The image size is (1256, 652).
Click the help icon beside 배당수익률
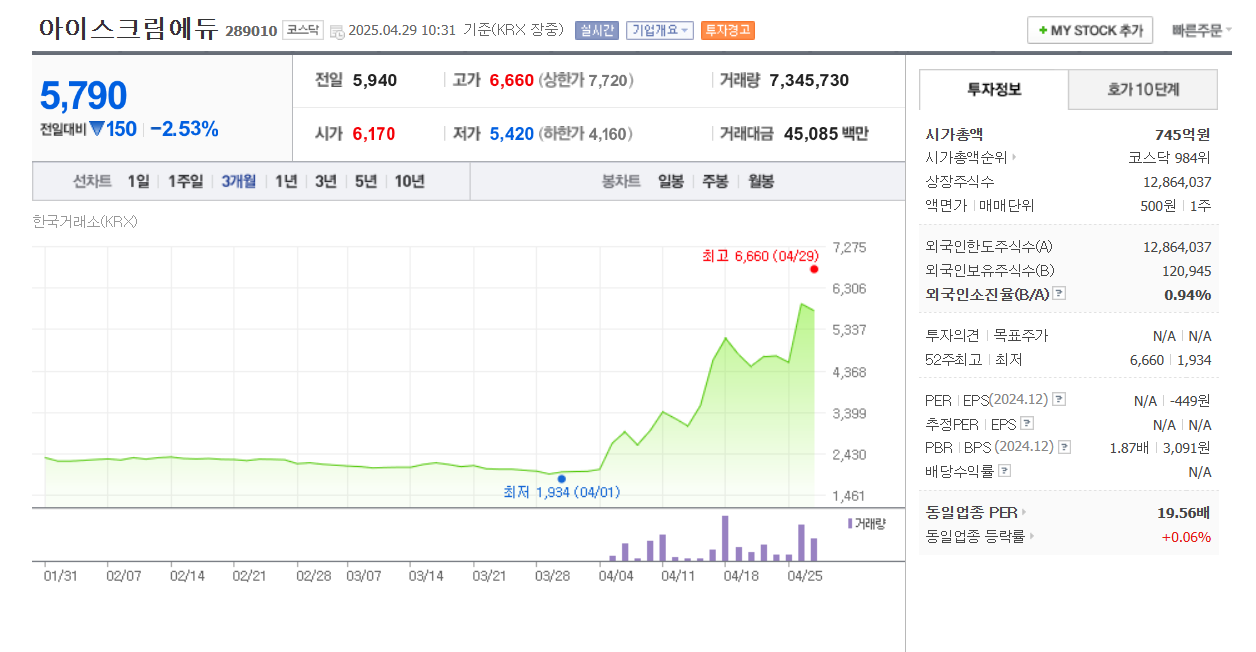(x=1004, y=471)
